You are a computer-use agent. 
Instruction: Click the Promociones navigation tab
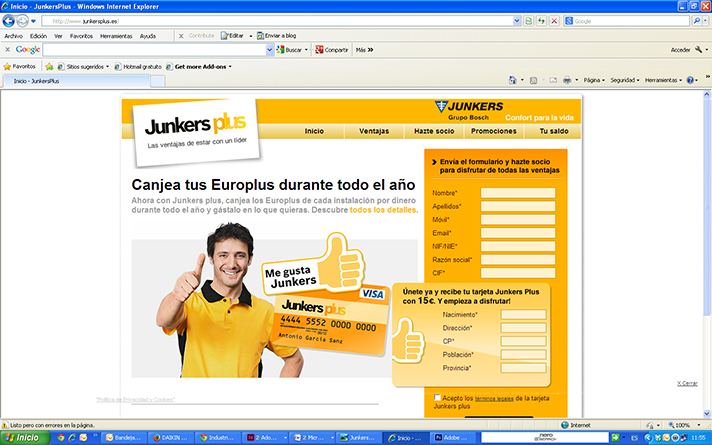pyautogui.click(x=494, y=131)
